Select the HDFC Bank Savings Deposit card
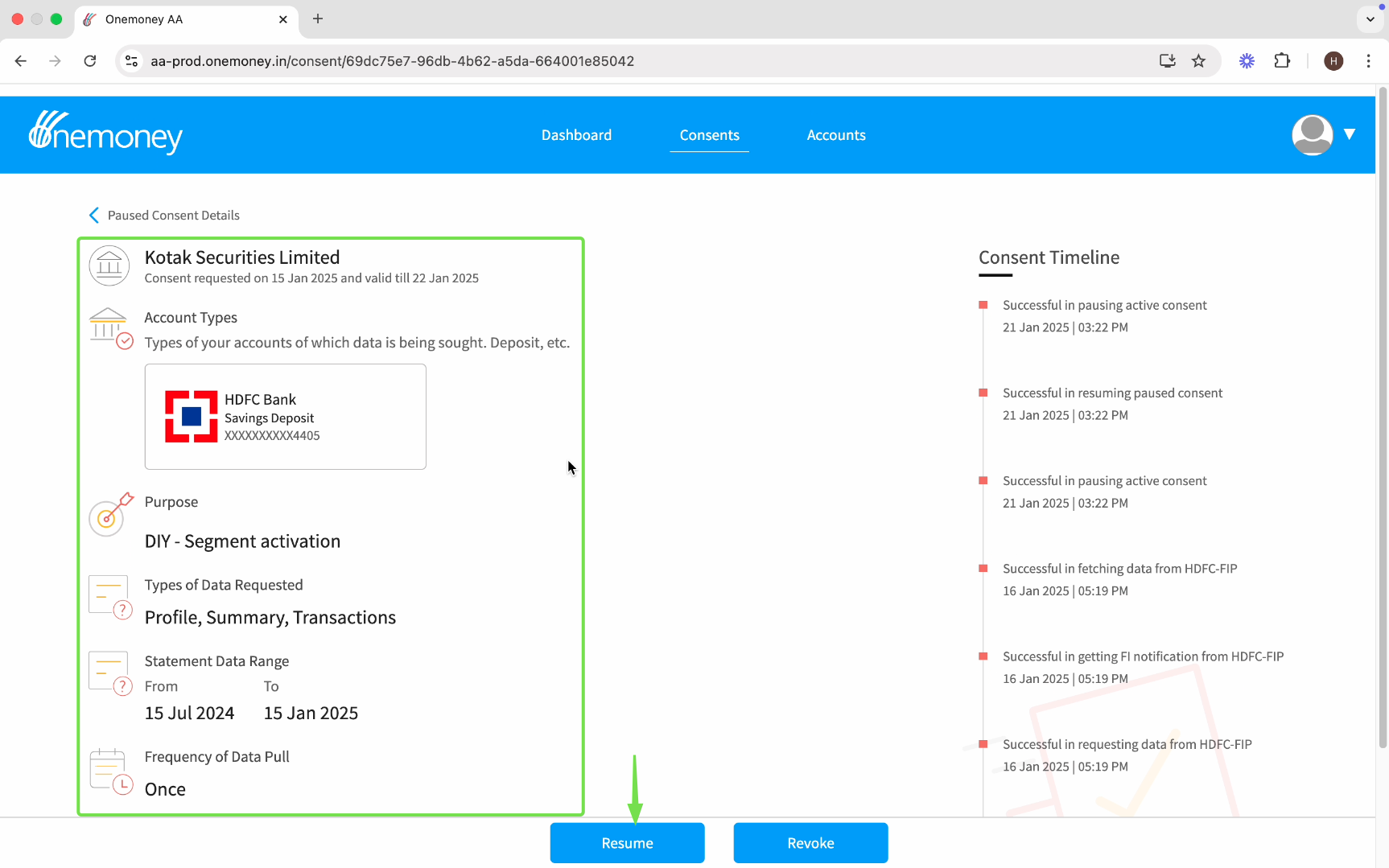This screenshot has width=1389, height=868. [286, 417]
